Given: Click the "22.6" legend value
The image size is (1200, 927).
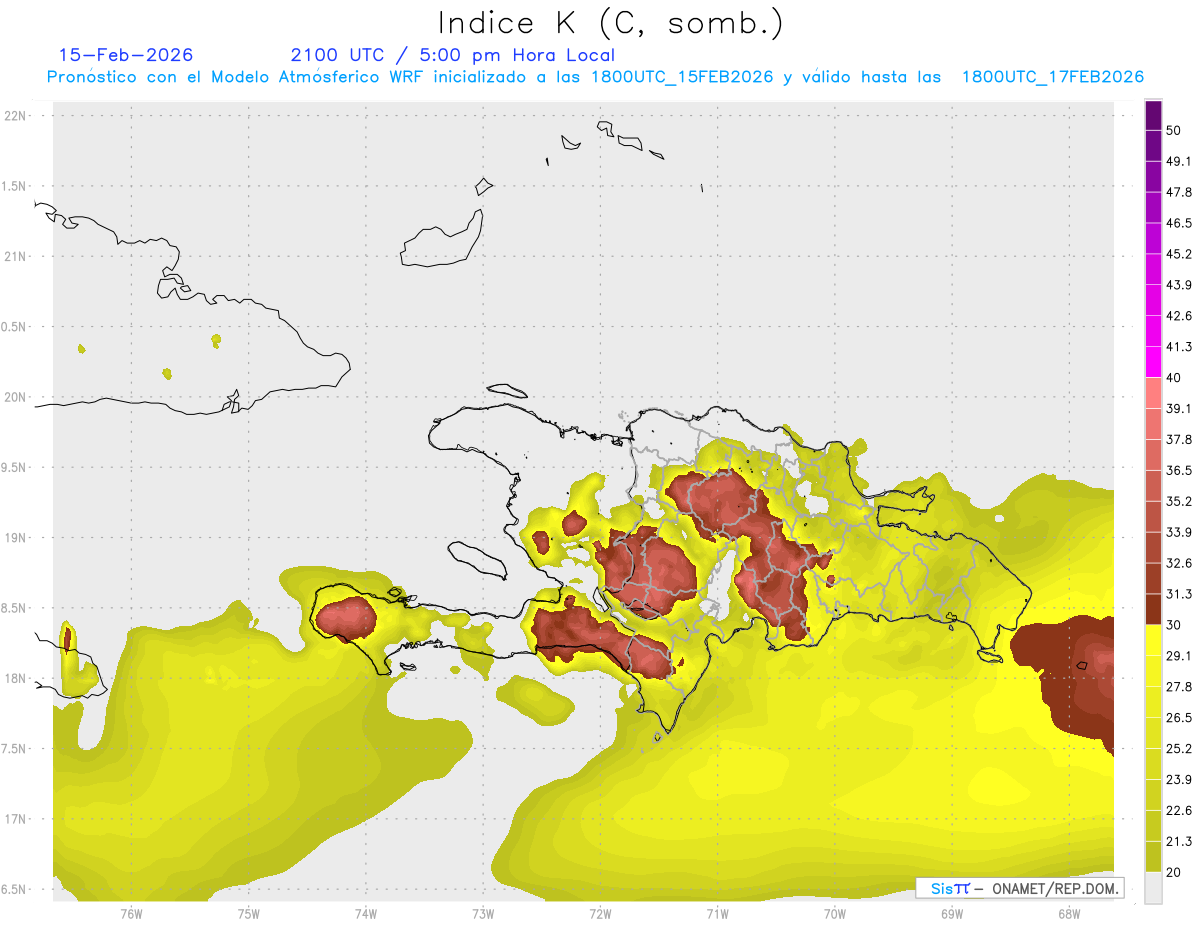Looking at the screenshot, I should click(1179, 811).
